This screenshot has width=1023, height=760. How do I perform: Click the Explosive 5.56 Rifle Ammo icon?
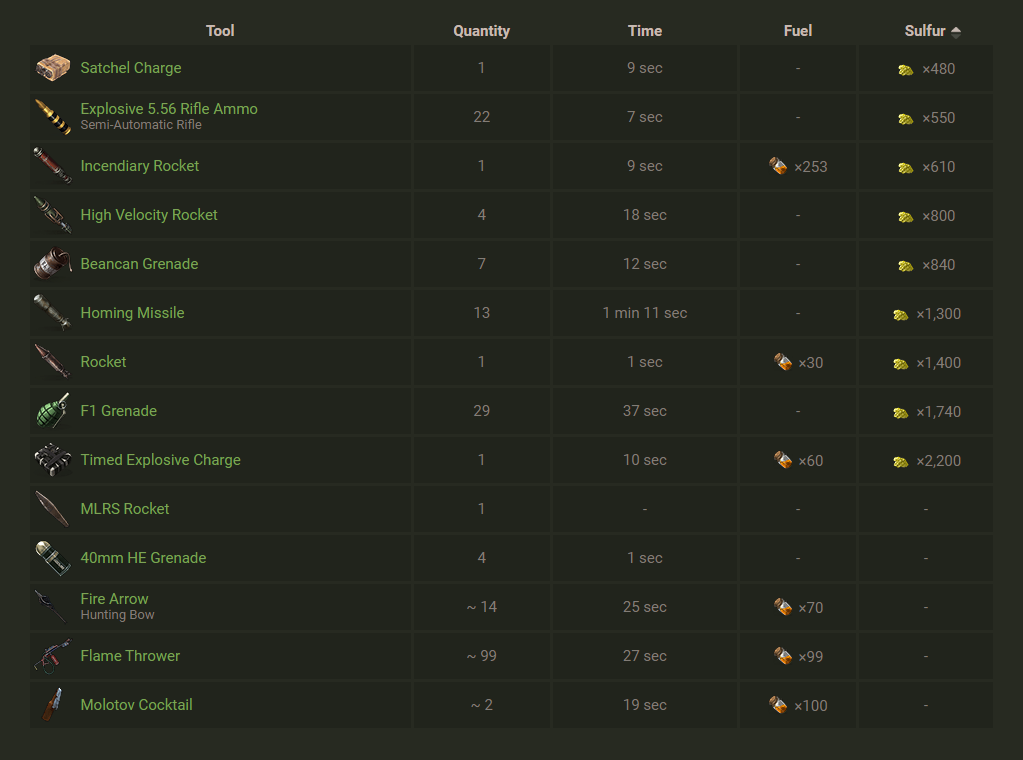(53, 117)
